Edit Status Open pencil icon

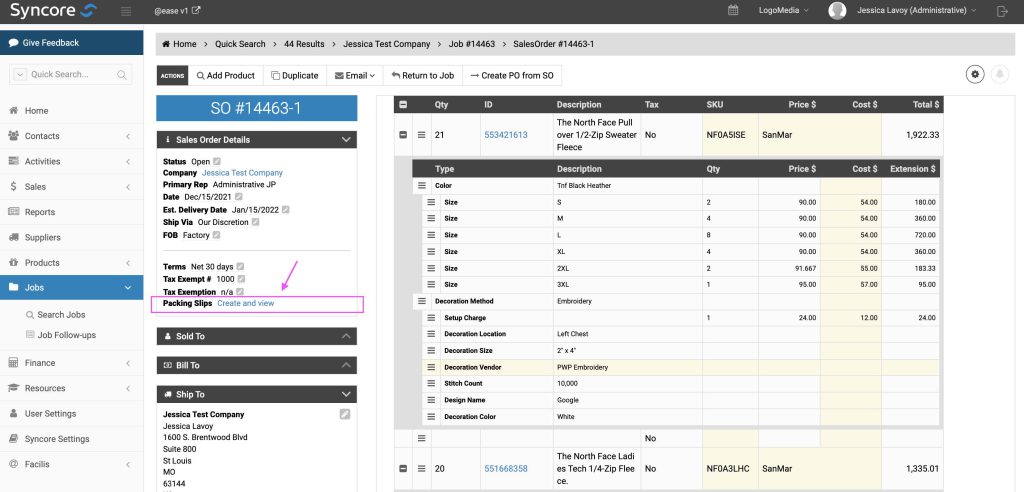(x=217, y=161)
